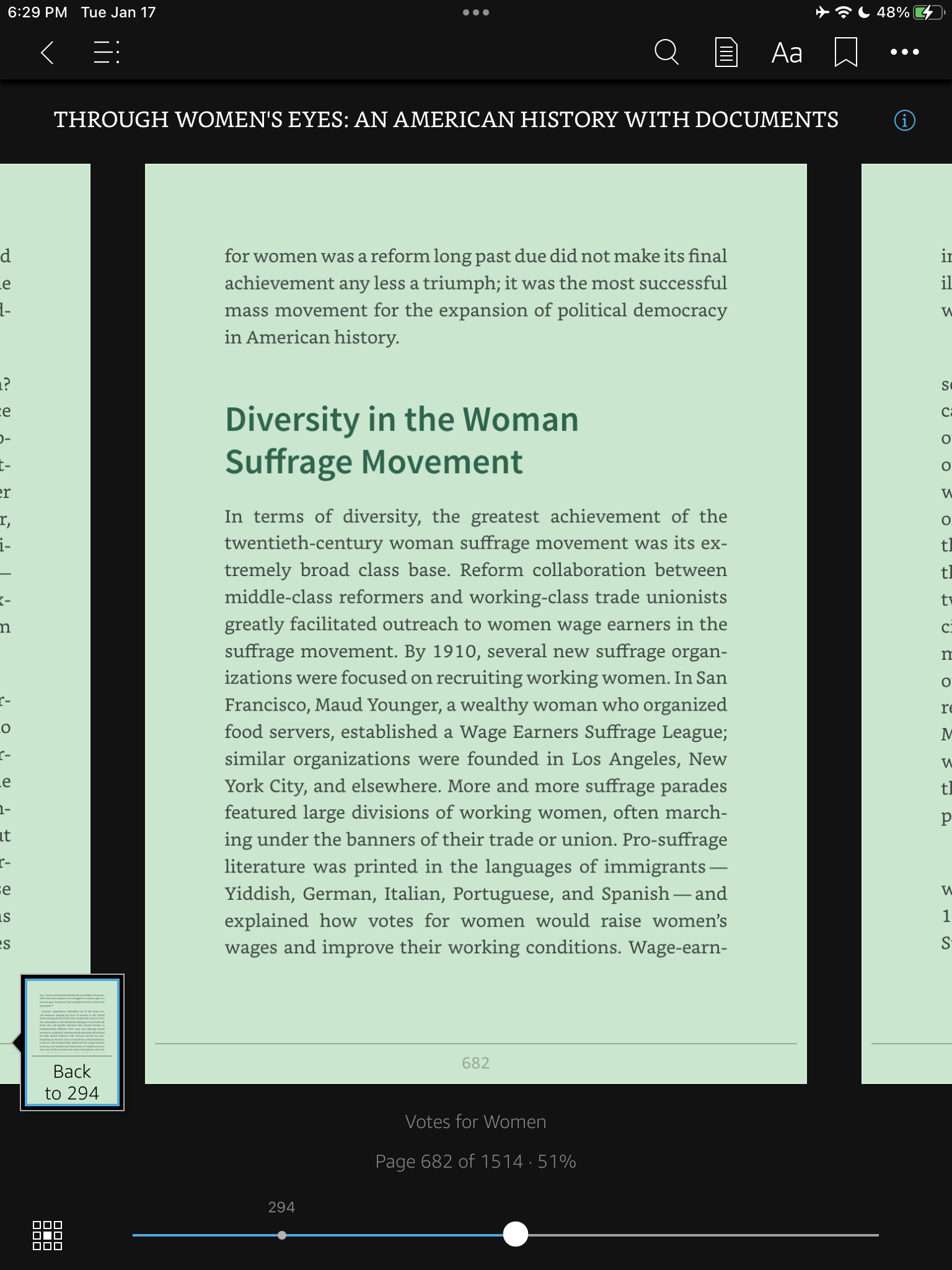
Task: Click the 294 marker on progress bar
Action: pyautogui.click(x=282, y=1235)
